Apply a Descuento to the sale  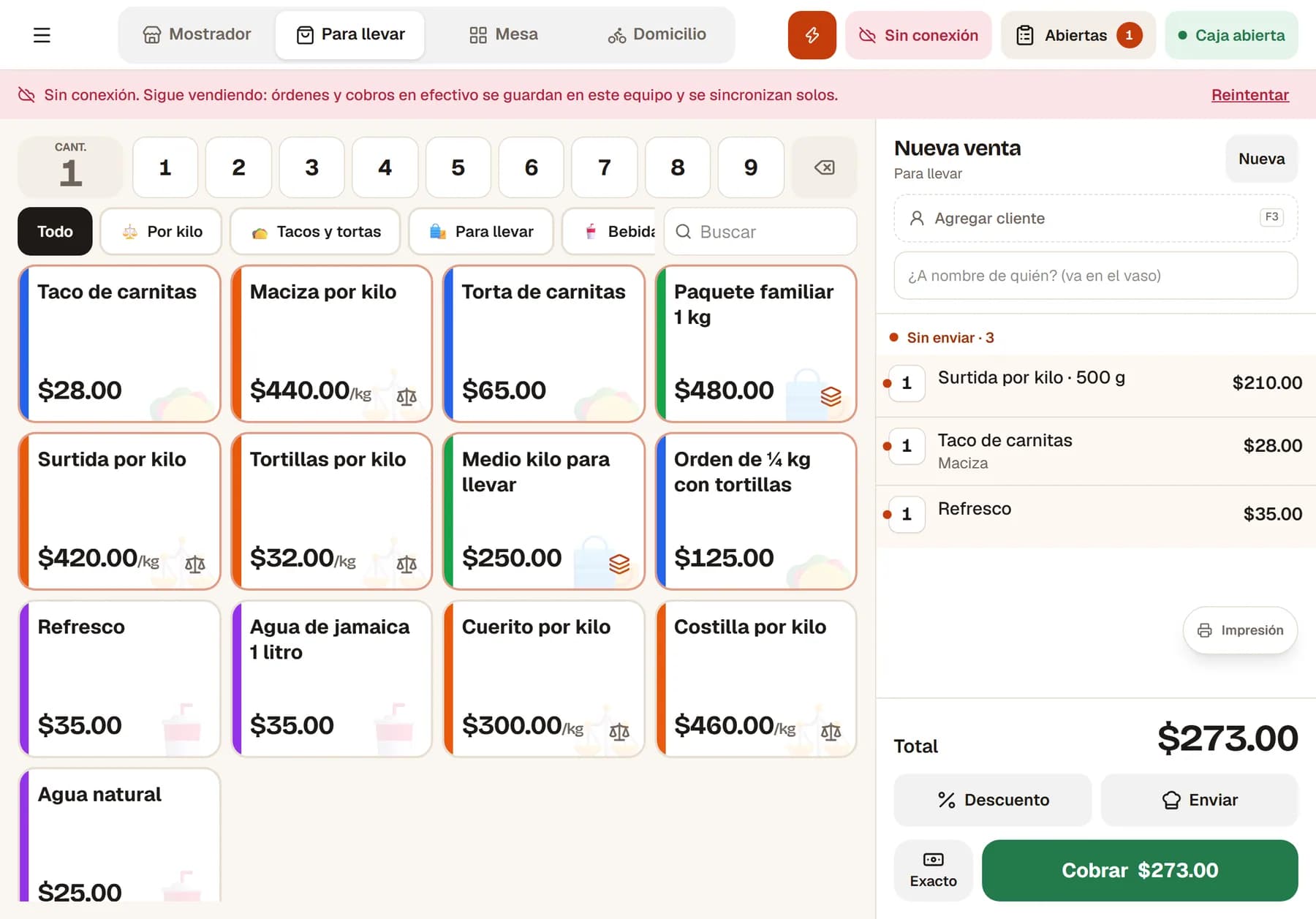tap(993, 800)
